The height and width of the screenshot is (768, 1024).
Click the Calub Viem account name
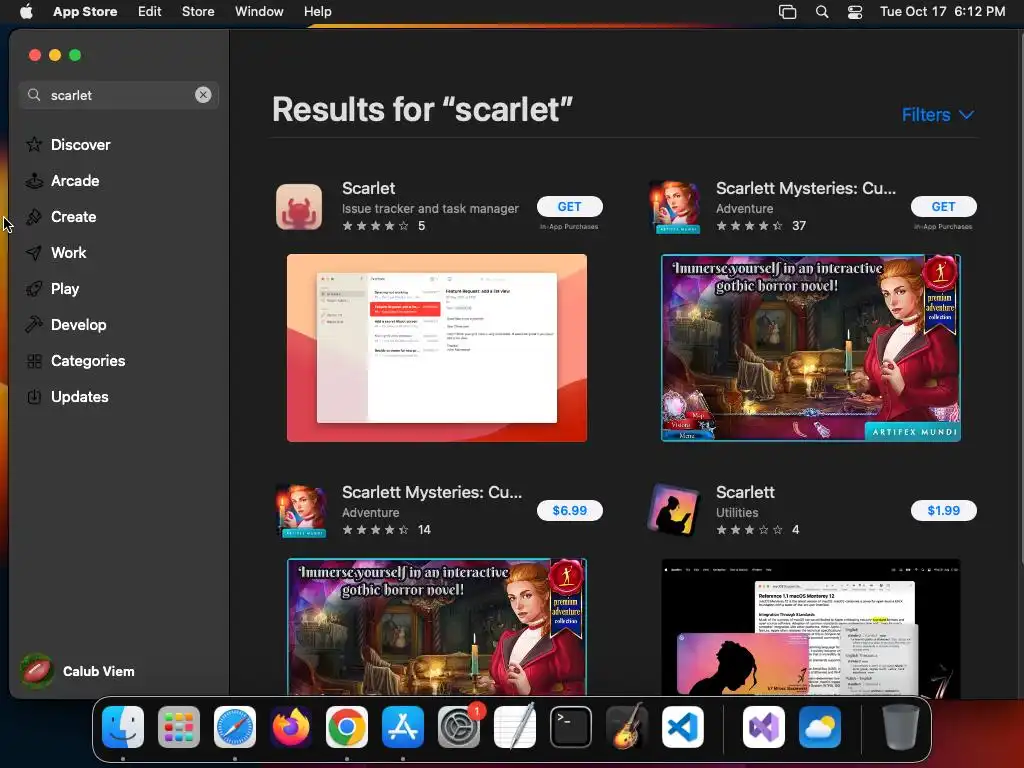tap(99, 671)
